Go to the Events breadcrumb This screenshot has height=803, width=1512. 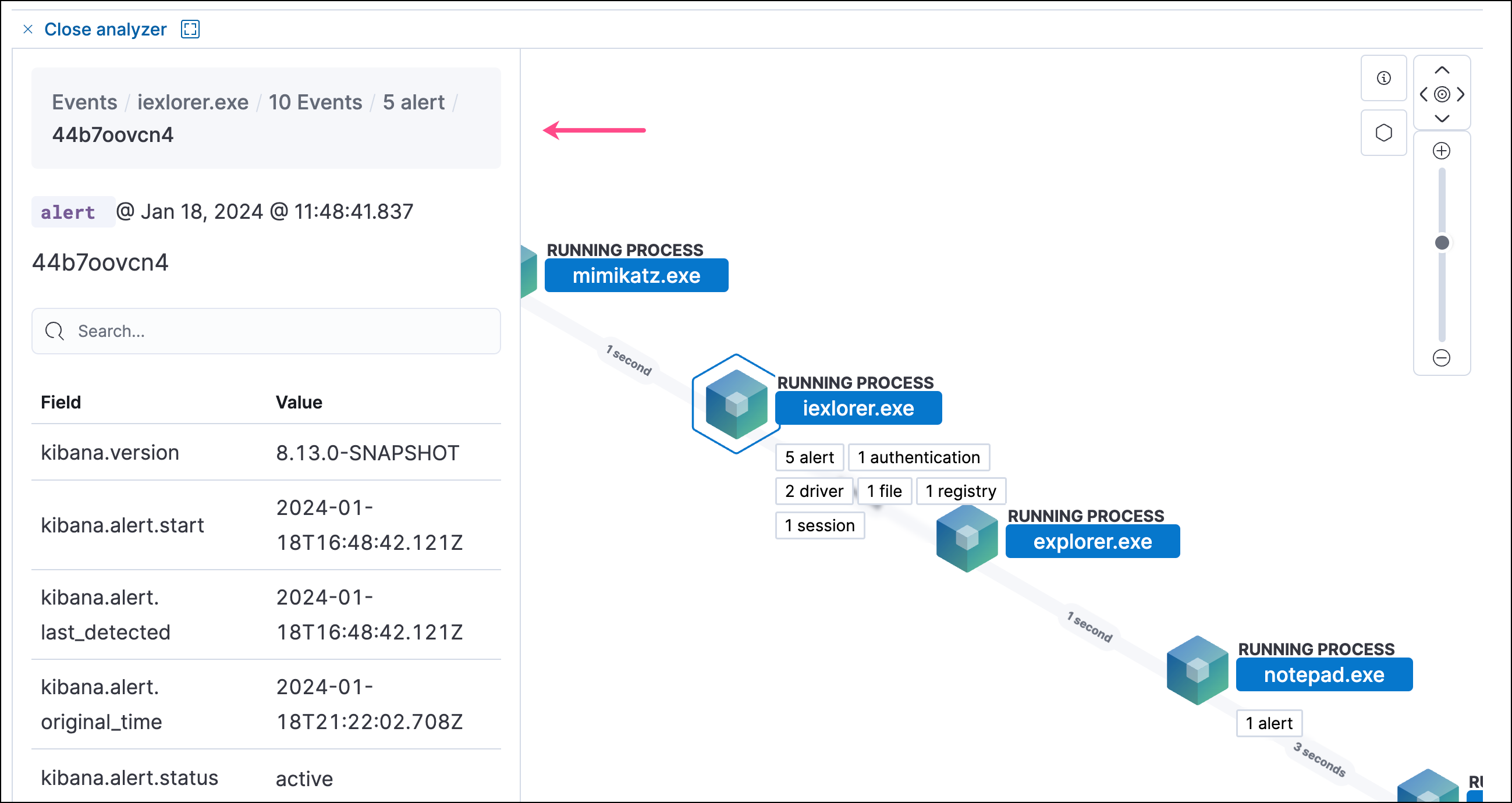coord(84,102)
